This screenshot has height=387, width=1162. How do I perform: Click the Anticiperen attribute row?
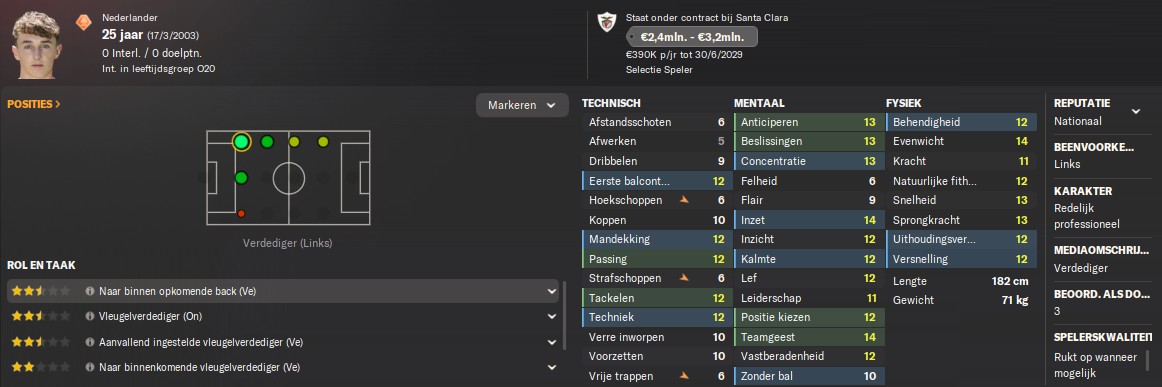click(x=809, y=122)
